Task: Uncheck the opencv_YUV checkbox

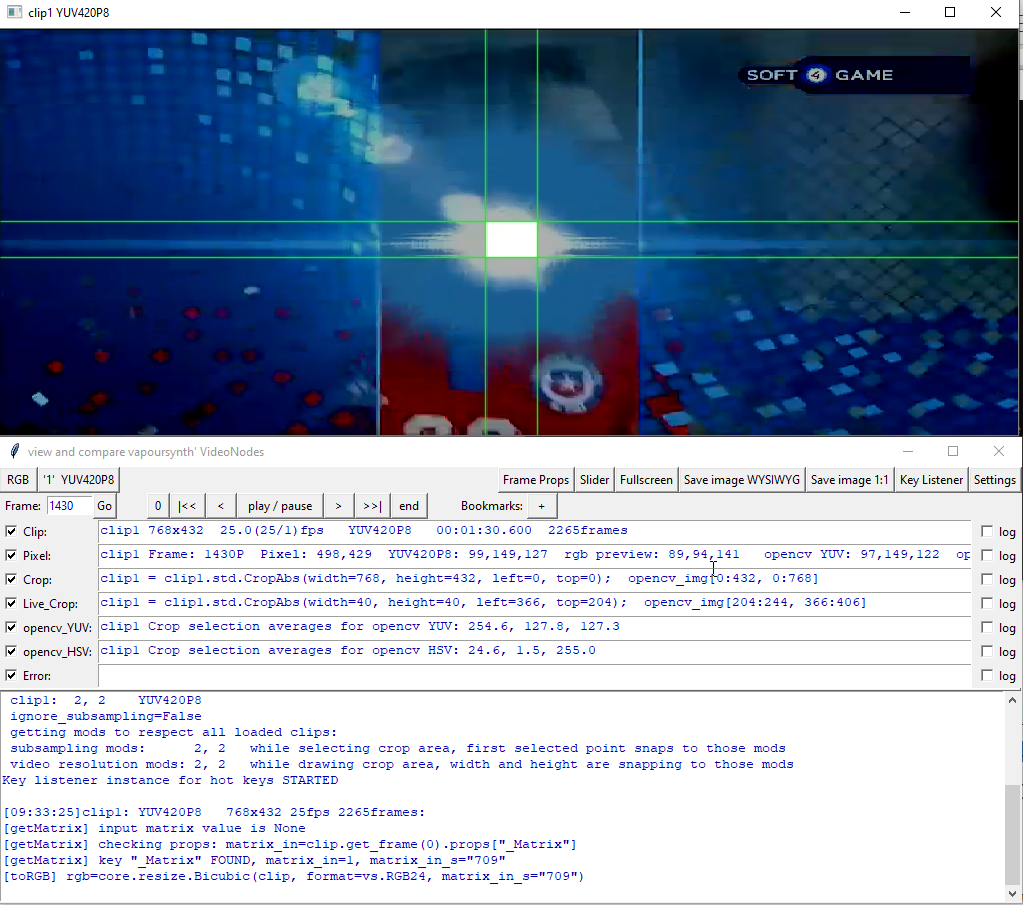Action: (11, 627)
